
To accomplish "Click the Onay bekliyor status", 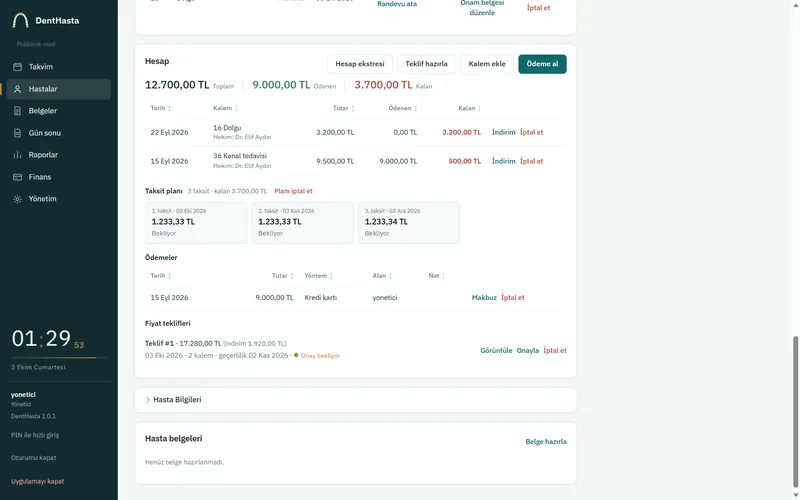I will 320,356.
